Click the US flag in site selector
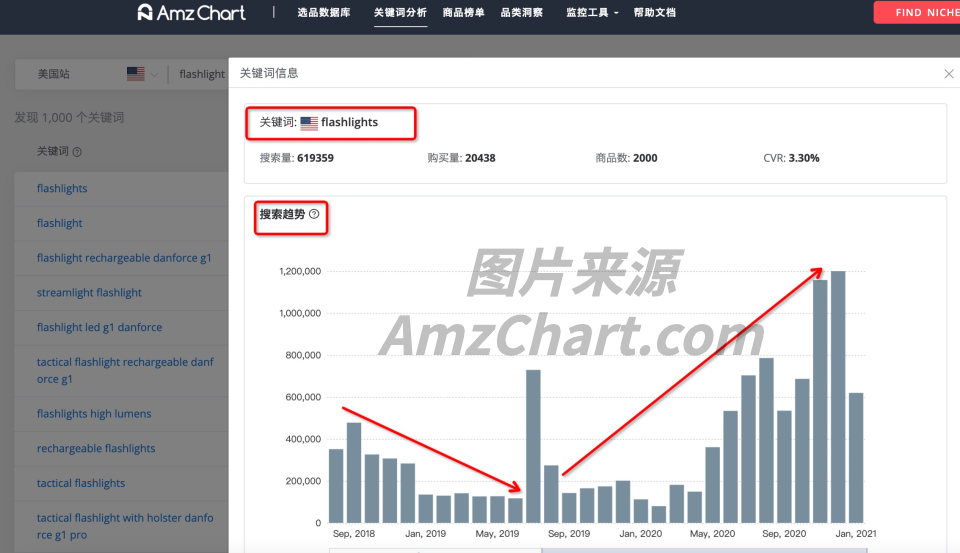This screenshot has width=960, height=553. [x=136, y=74]
